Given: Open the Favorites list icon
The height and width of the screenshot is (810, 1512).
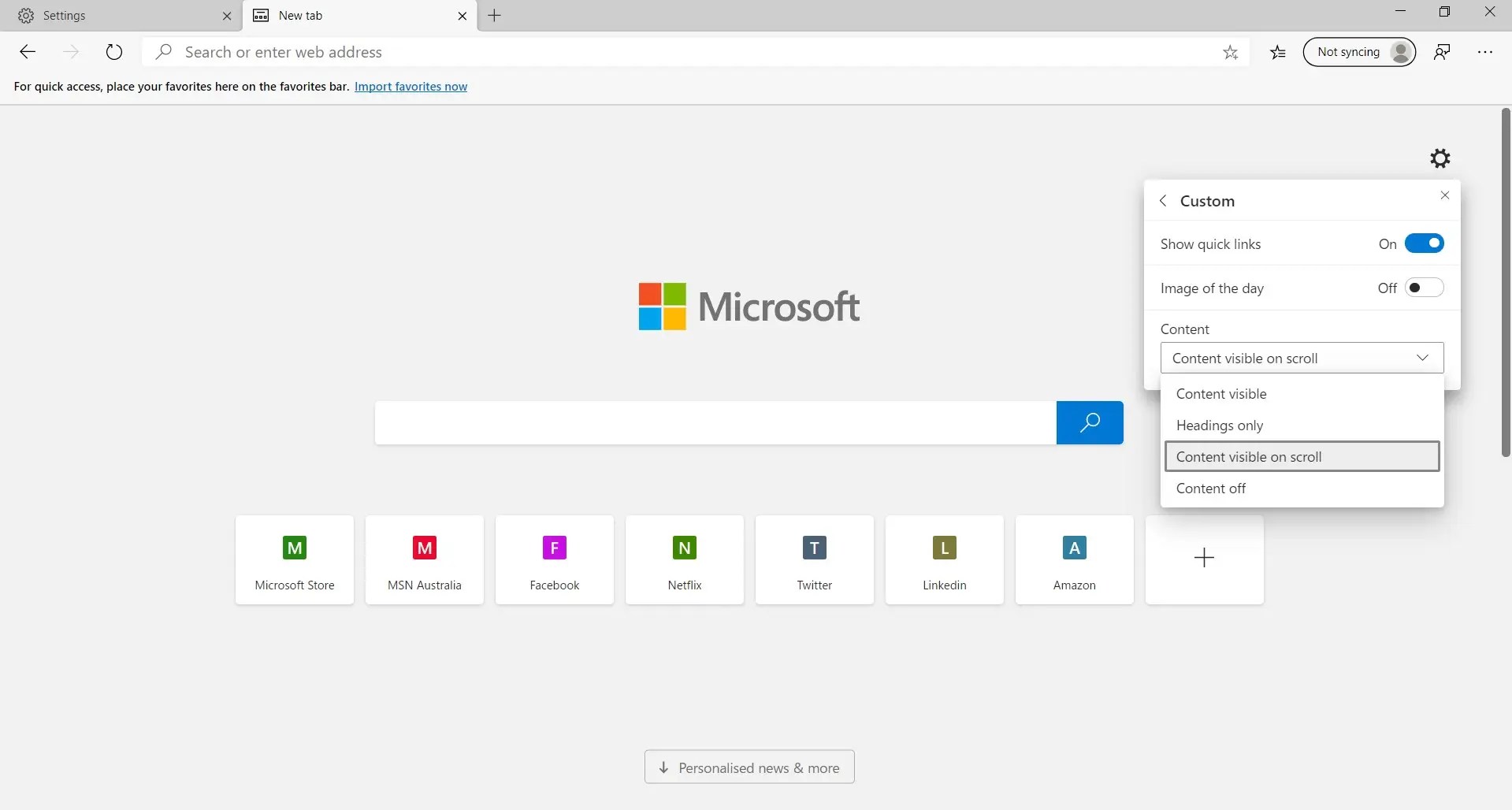Looking at the screenshot, I should point(1278,53).
